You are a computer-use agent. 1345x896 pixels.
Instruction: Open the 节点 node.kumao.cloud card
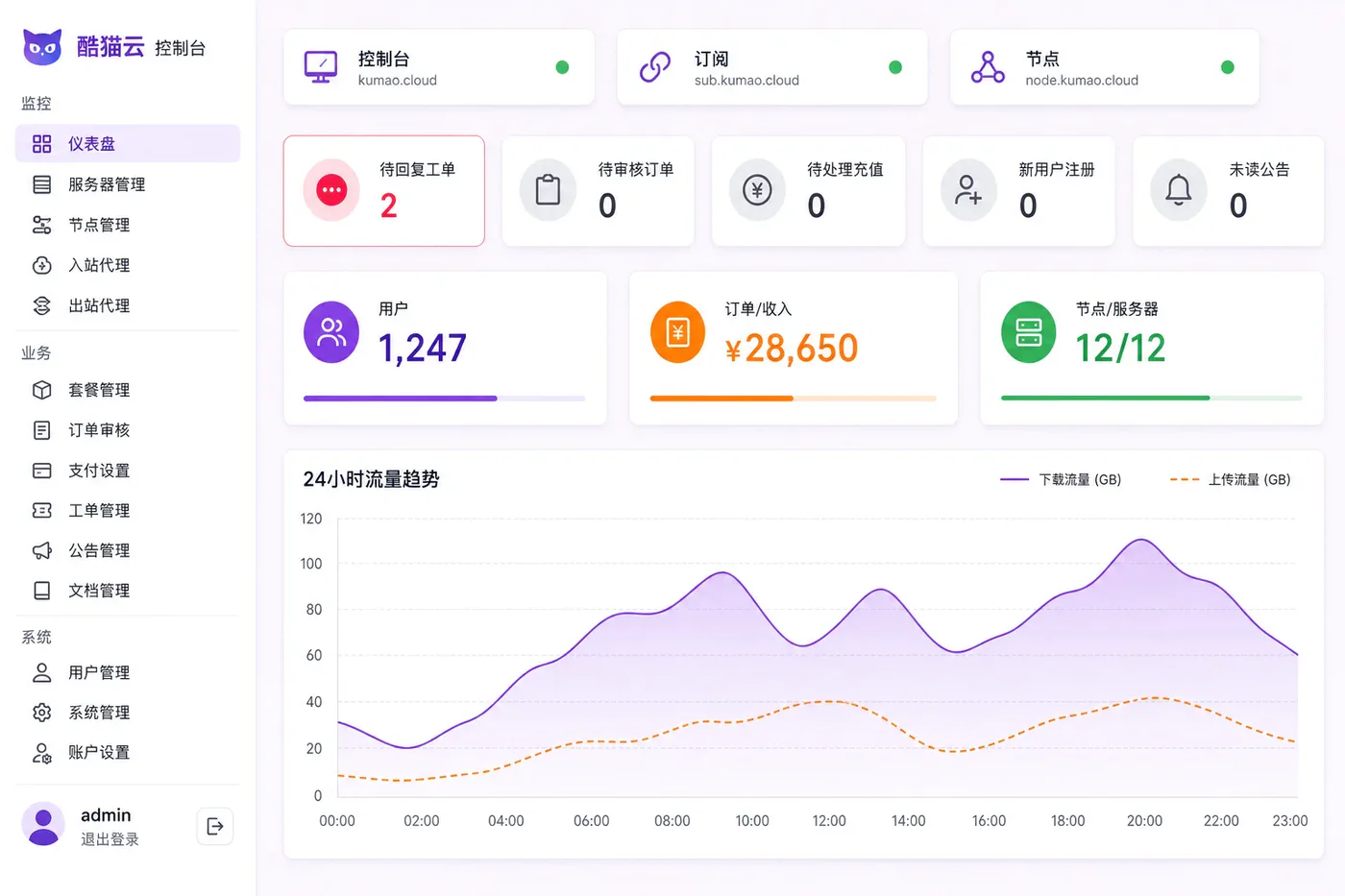pos(1105,67)
